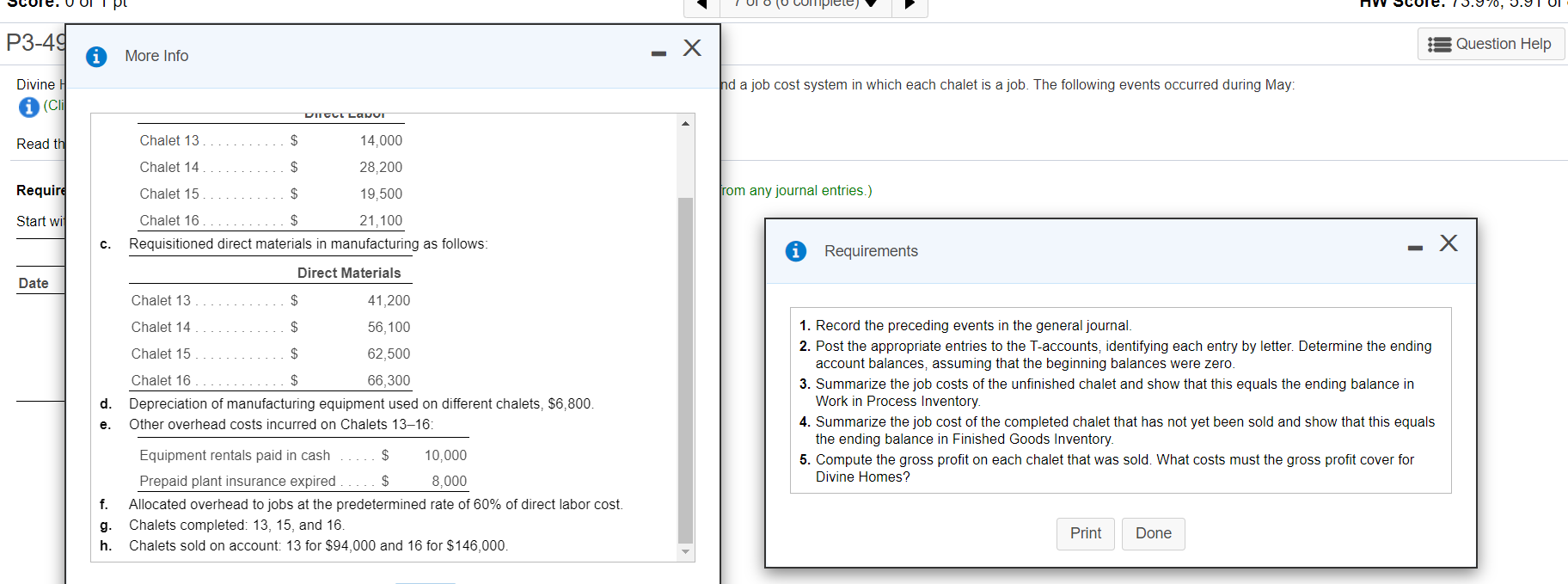Click the Prepaid plant insurance expired row
This screenshot has width=1568, height=584.
point(303,482)
